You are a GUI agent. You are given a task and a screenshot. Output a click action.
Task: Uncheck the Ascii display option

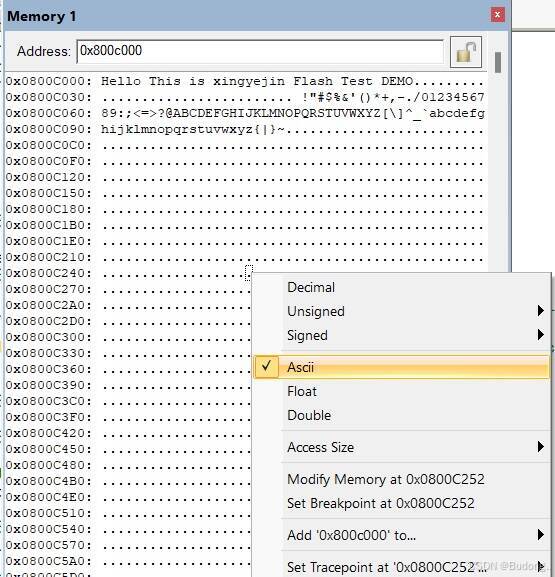pos(402,367)
